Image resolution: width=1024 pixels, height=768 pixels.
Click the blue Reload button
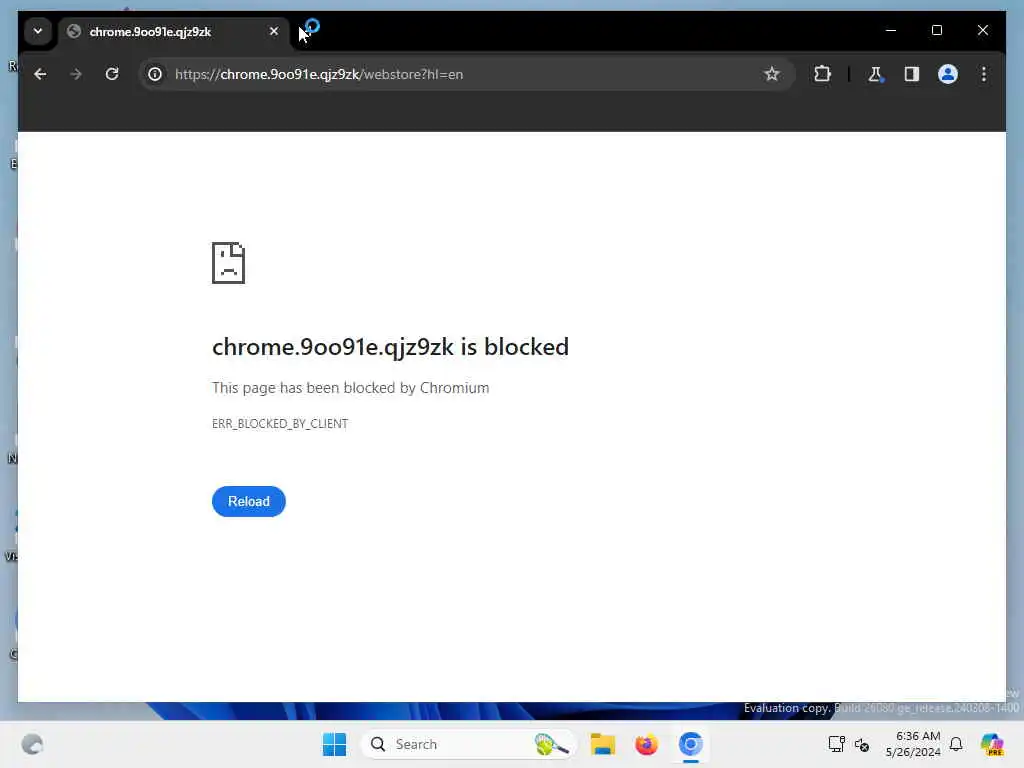249,502
